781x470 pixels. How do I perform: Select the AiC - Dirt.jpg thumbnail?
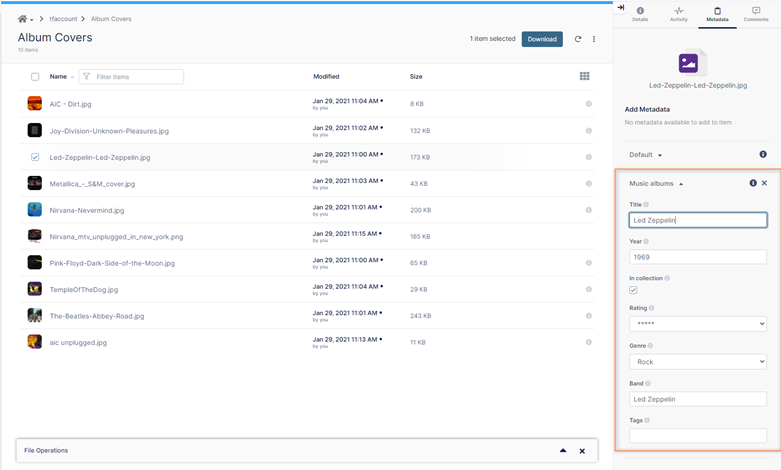(34, 104)
